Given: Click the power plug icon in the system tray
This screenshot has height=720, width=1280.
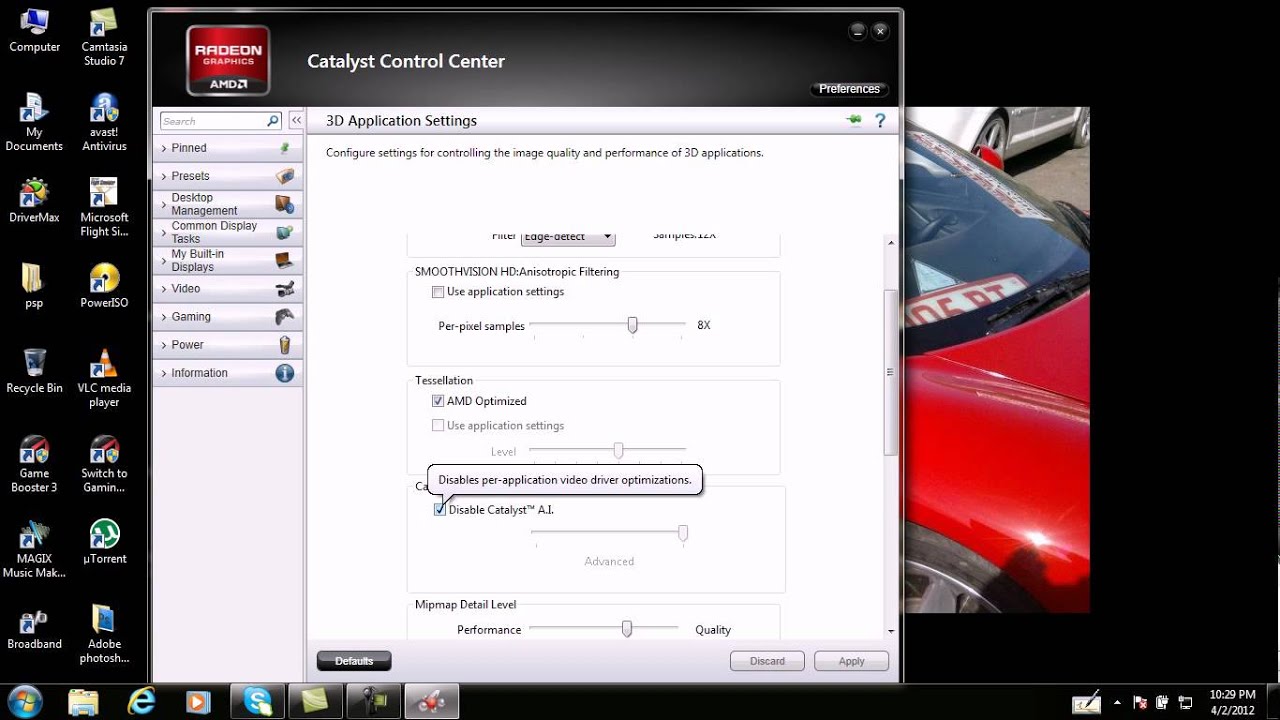Looking at the screenshot, I should [x=1163, y=702].
